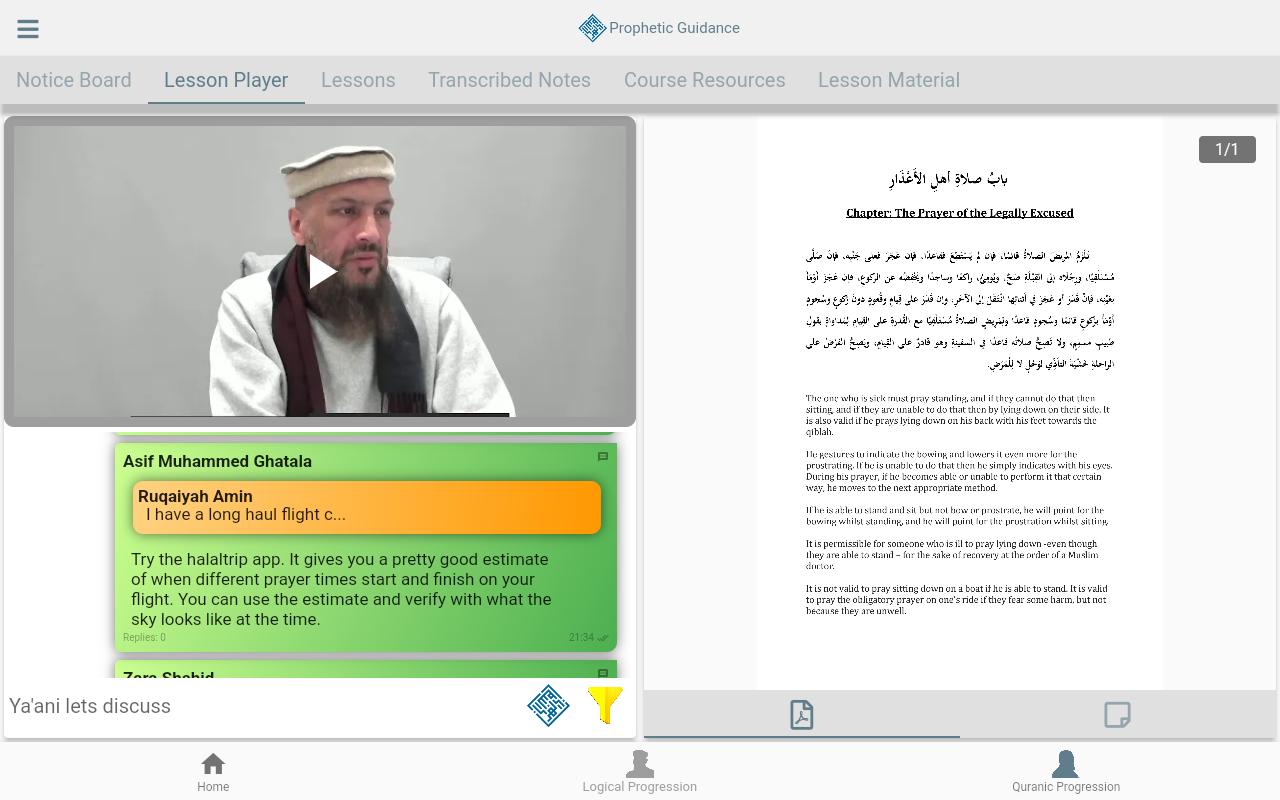The height and width of the screenshot is (800, 1280).
Task: Click the Prophetic Guidance logo icon
Action: 592,28
